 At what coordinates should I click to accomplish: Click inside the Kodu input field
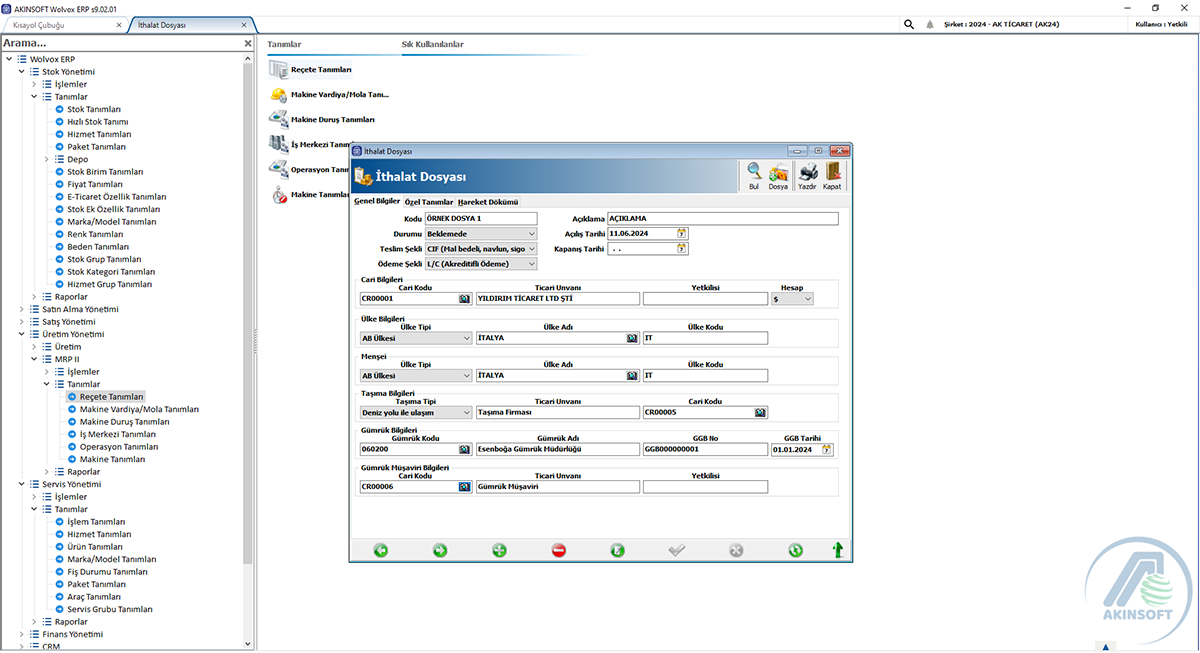480,218
